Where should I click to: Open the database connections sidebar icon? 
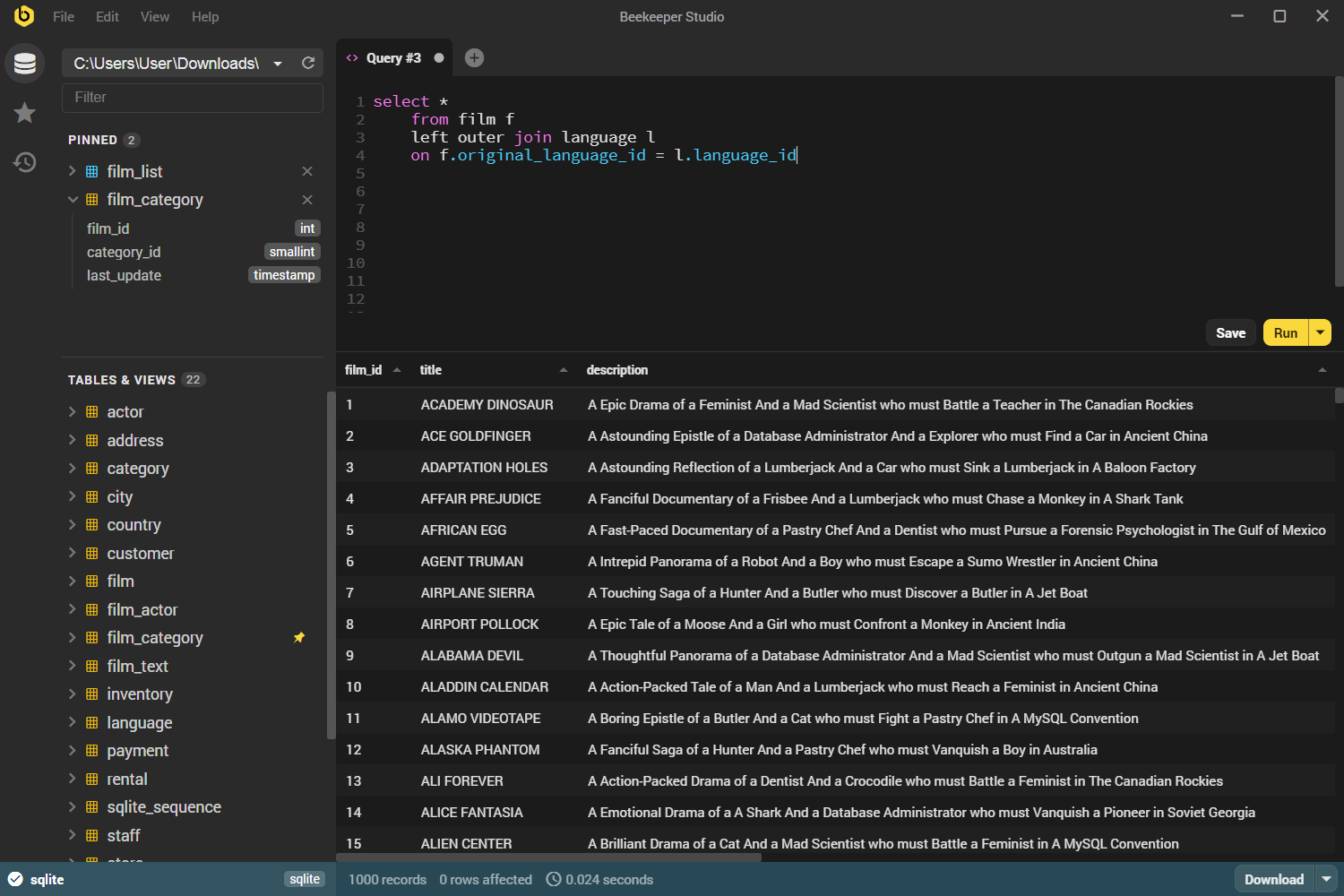tap(25, 64)
